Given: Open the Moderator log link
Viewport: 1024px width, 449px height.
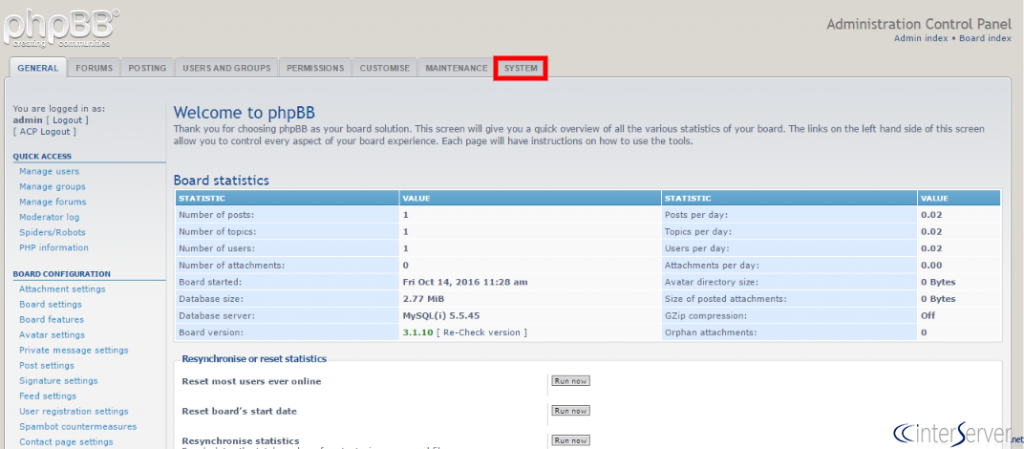Looking at the screenshot, I should pyautogui.click(x=49, y=217).
